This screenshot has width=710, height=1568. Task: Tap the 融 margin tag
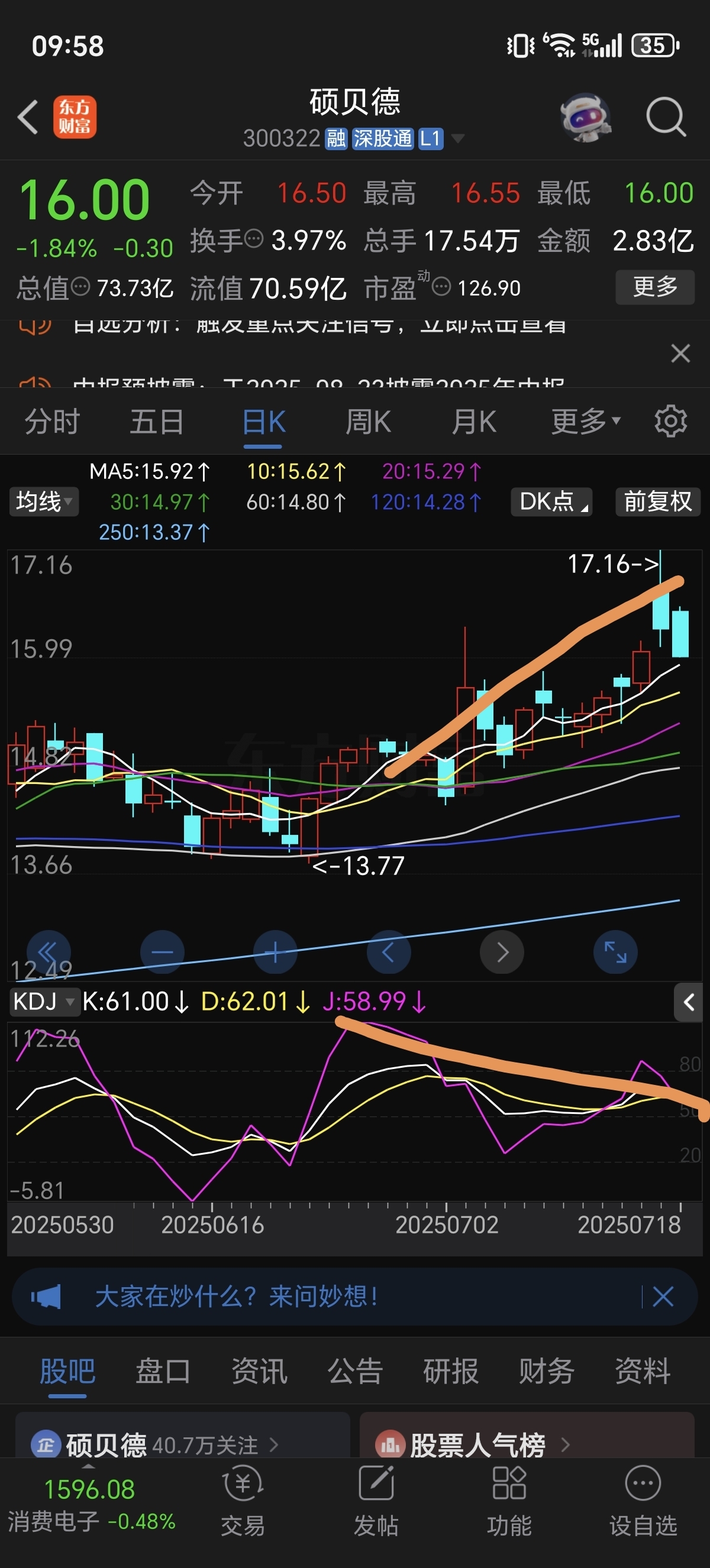pos(336,139)
